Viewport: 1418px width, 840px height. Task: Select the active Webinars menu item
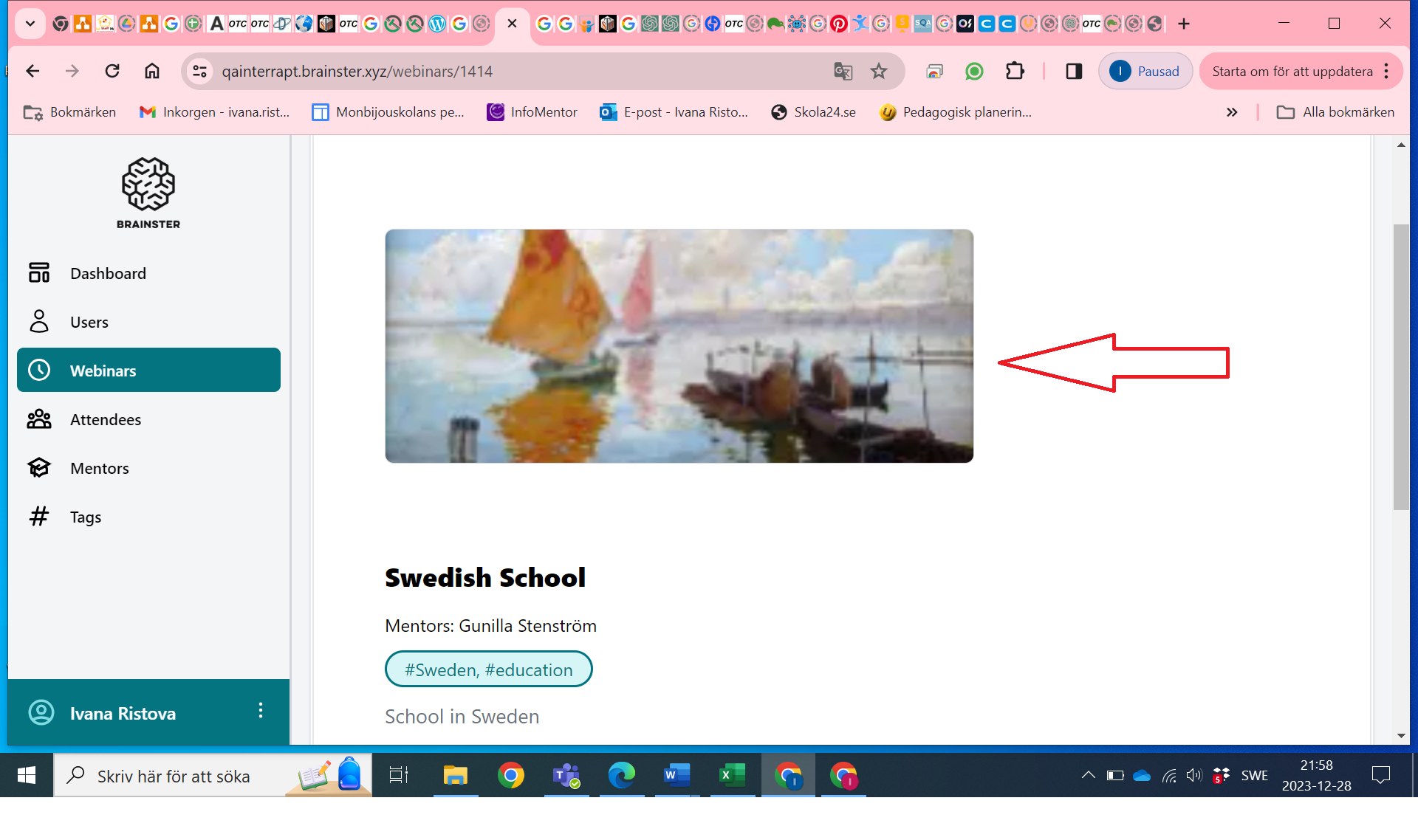148,371
